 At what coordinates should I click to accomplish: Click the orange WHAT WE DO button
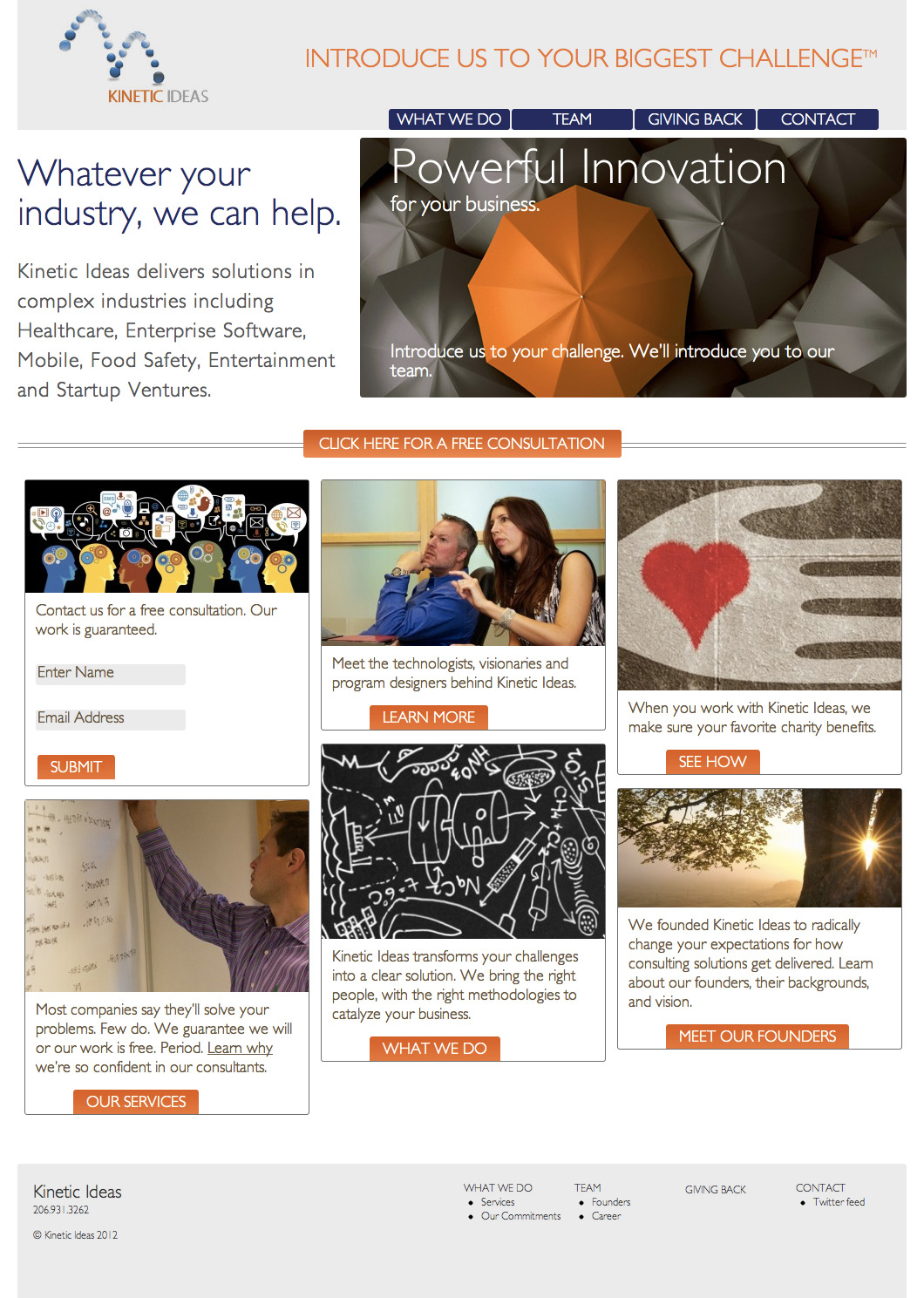434,1049
